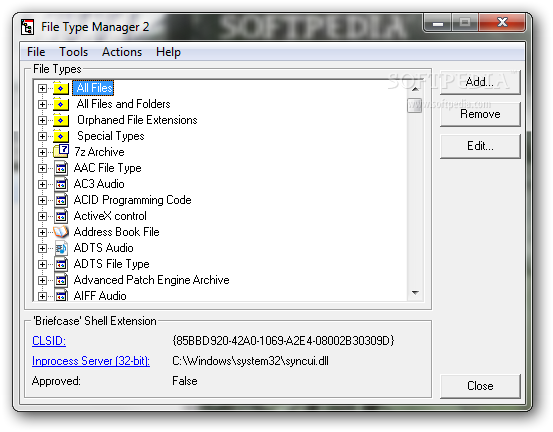Click the file types scrollbar thumb
Screen dimensions: 553x432
(415, 105)
